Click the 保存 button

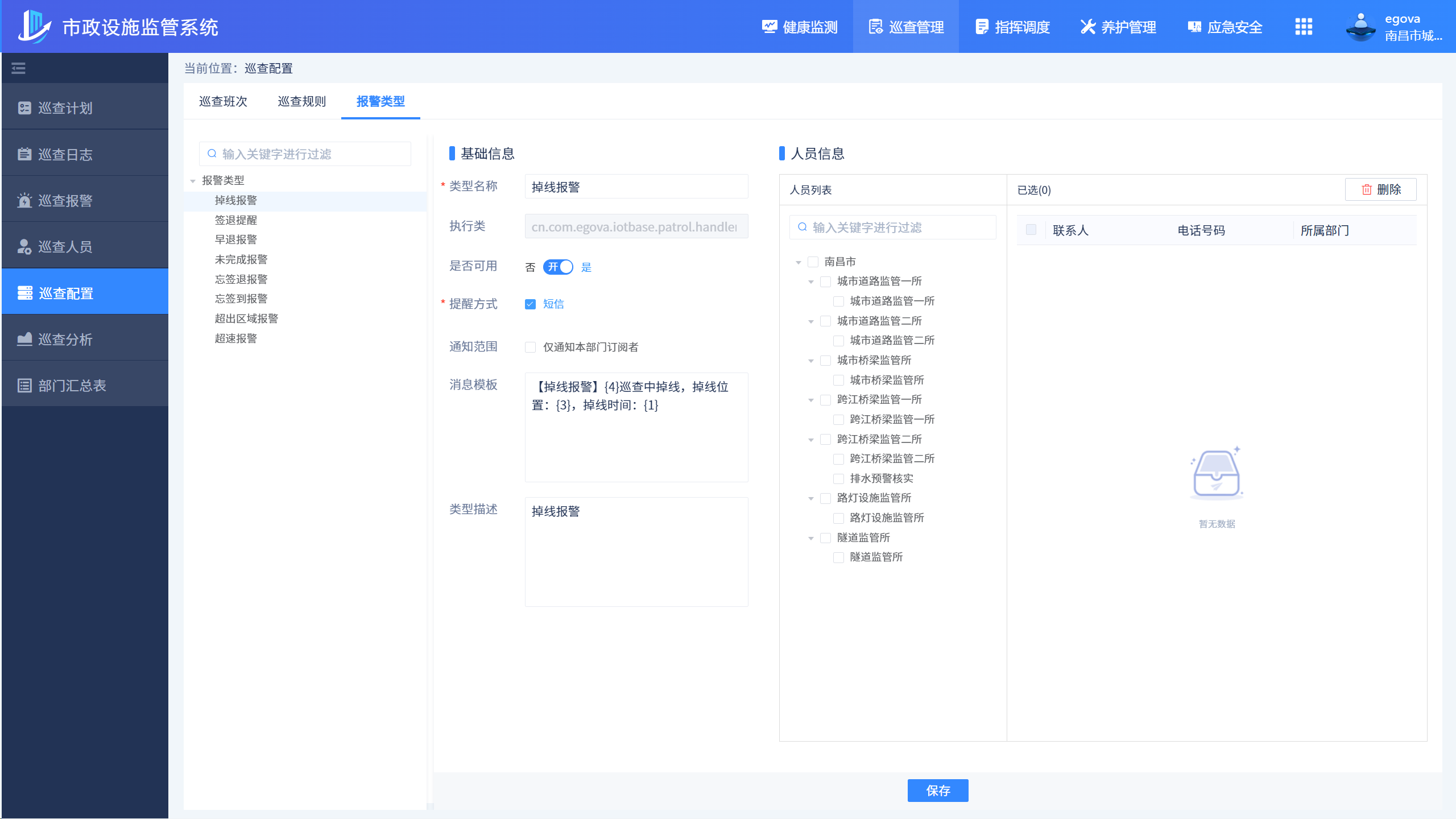937,791
